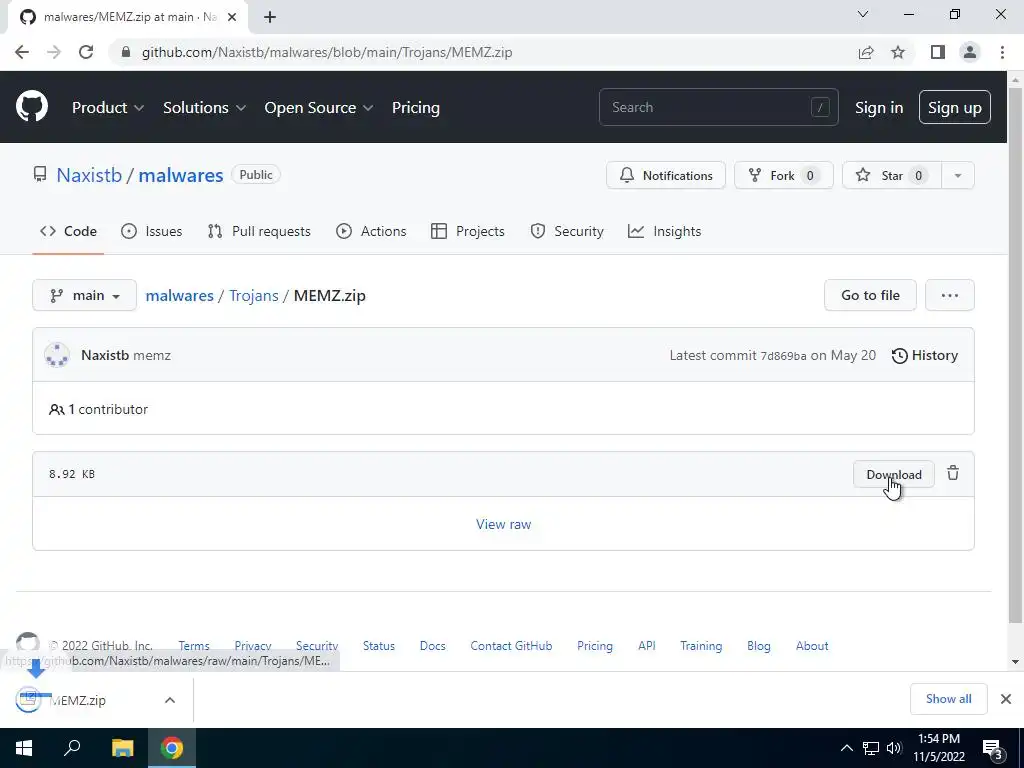
Task: Open the main branch selector
Action: 84,295
